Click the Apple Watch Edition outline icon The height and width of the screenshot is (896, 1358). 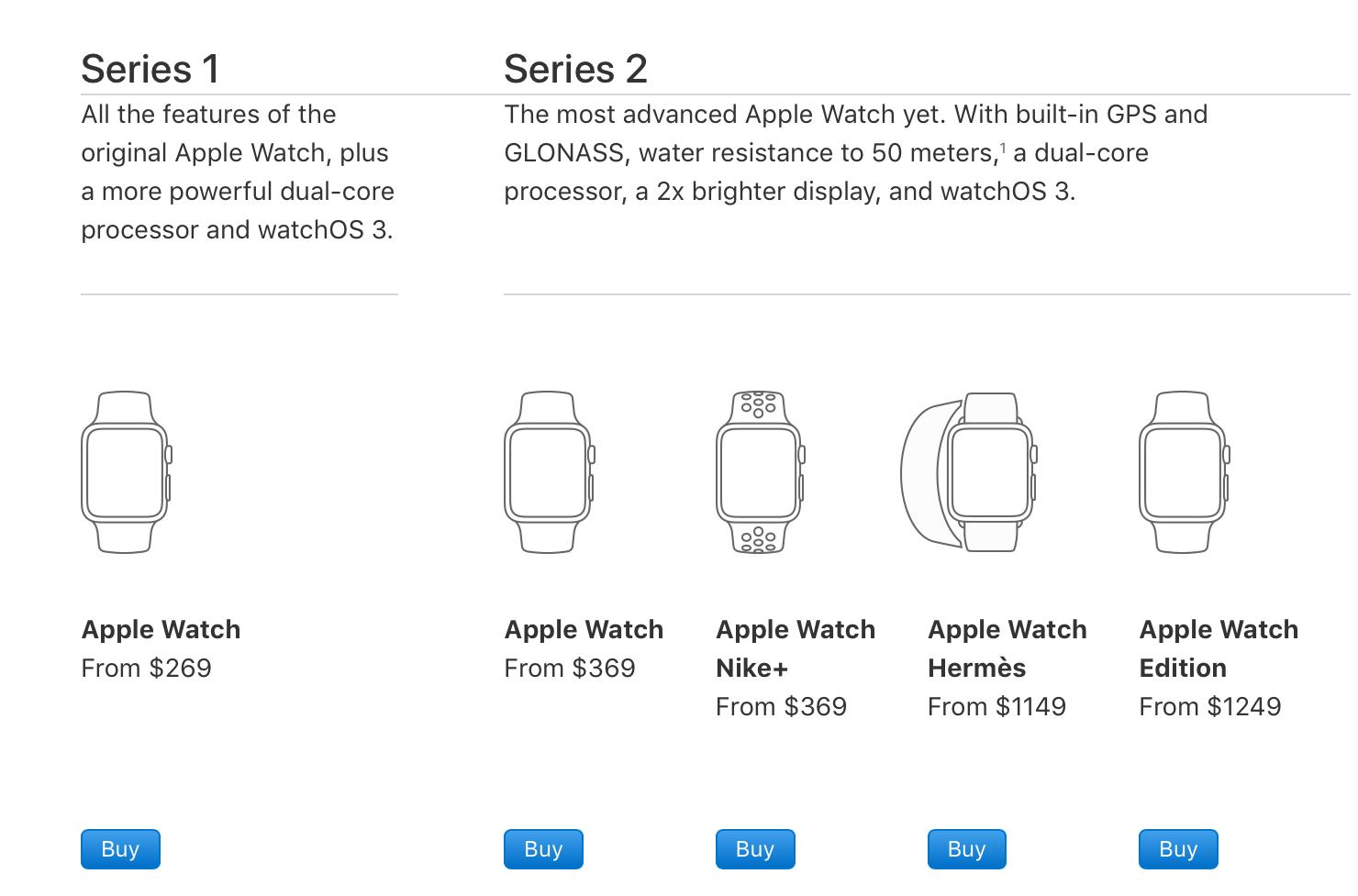[1183, 472]
